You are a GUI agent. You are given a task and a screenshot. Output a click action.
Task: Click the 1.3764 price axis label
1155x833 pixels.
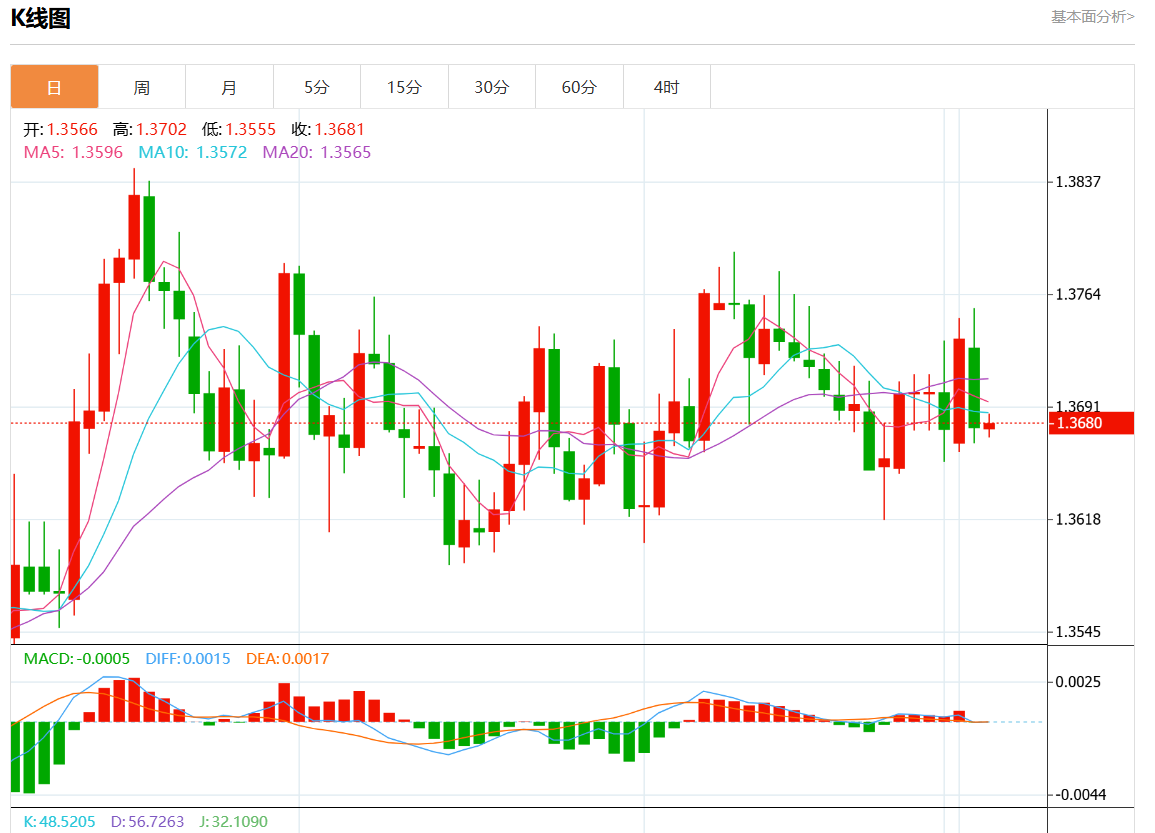click(1078, 295)
